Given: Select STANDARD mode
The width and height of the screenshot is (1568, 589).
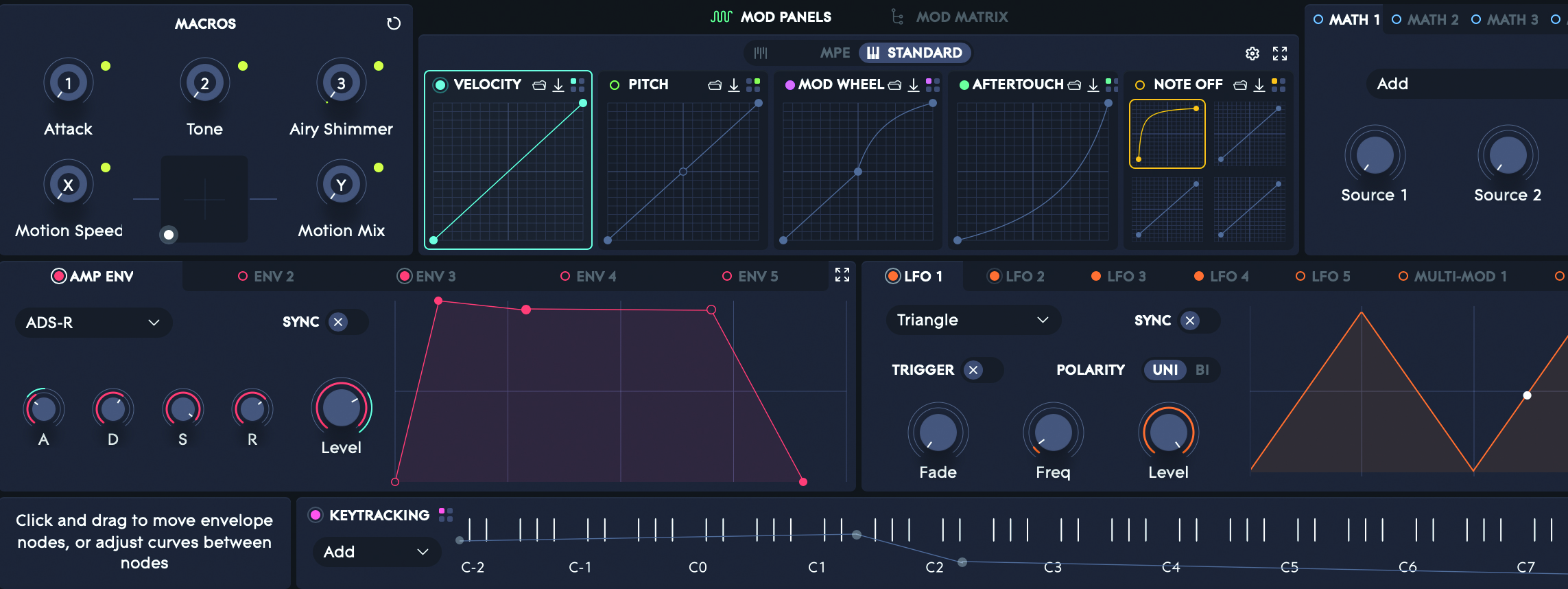Looking at the screenshot, I should tap(915, 53).
